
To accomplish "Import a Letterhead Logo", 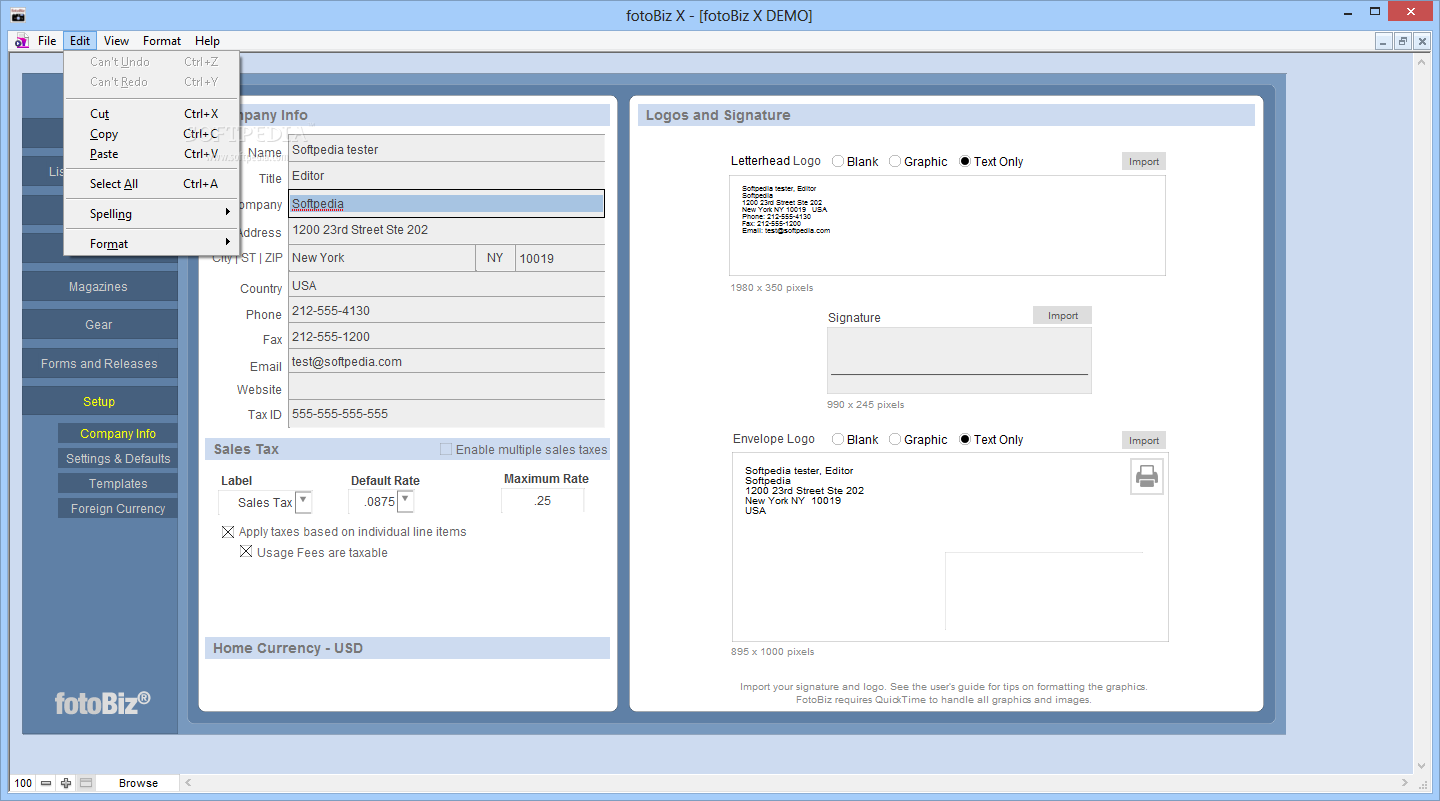I will coord(1144,161).
